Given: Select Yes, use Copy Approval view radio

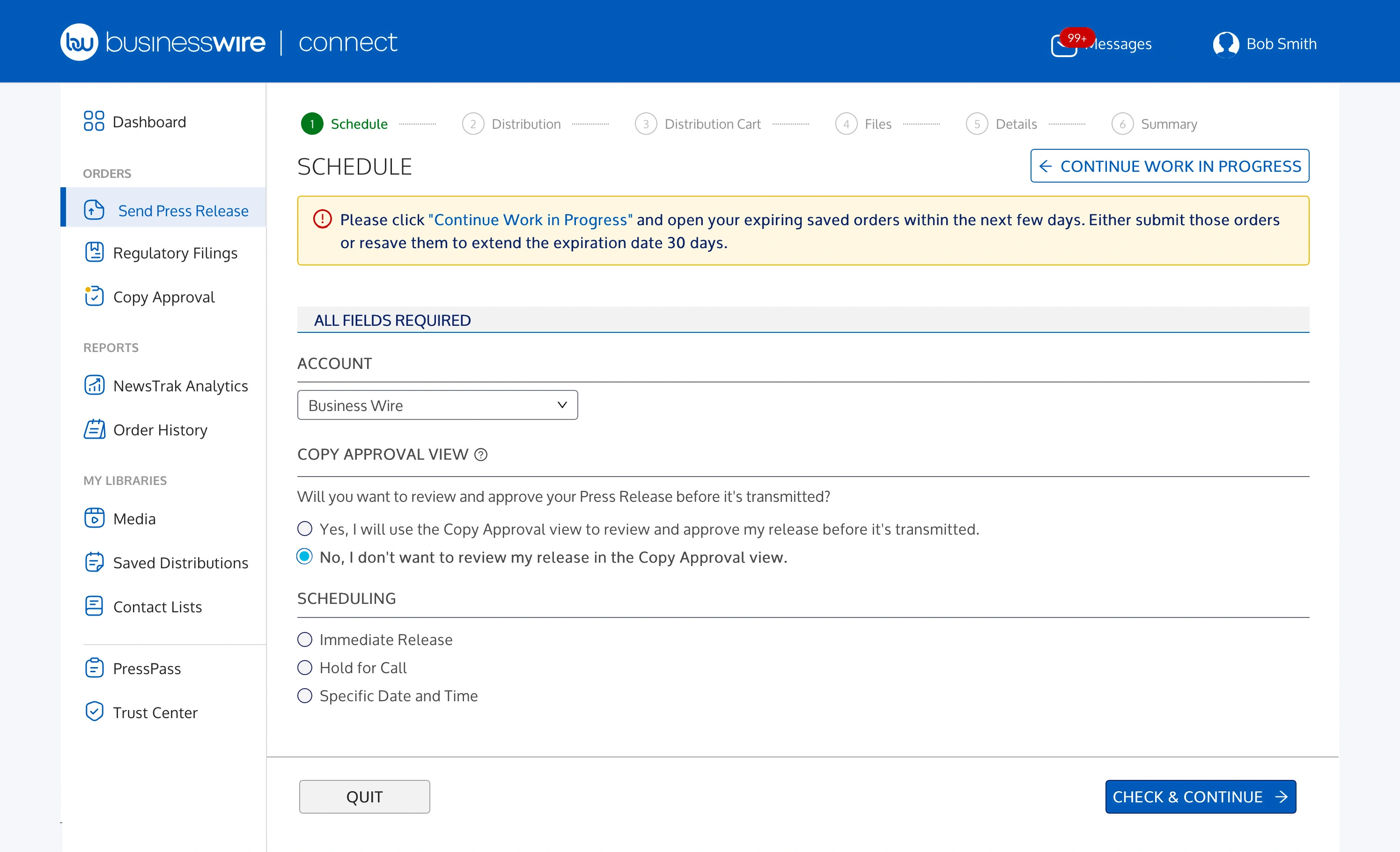Looking at the screenshot, I should click(304, 529).
